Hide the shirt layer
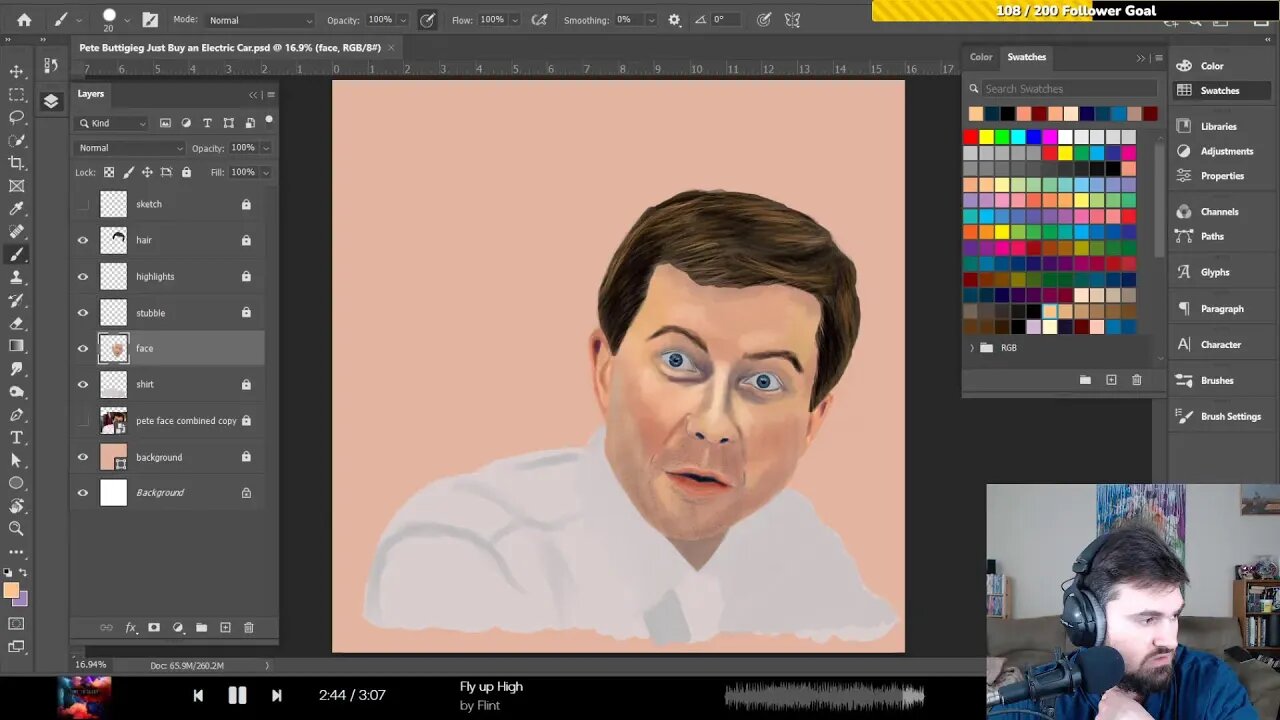1280x720 pixels. click(x=83, y=385)
